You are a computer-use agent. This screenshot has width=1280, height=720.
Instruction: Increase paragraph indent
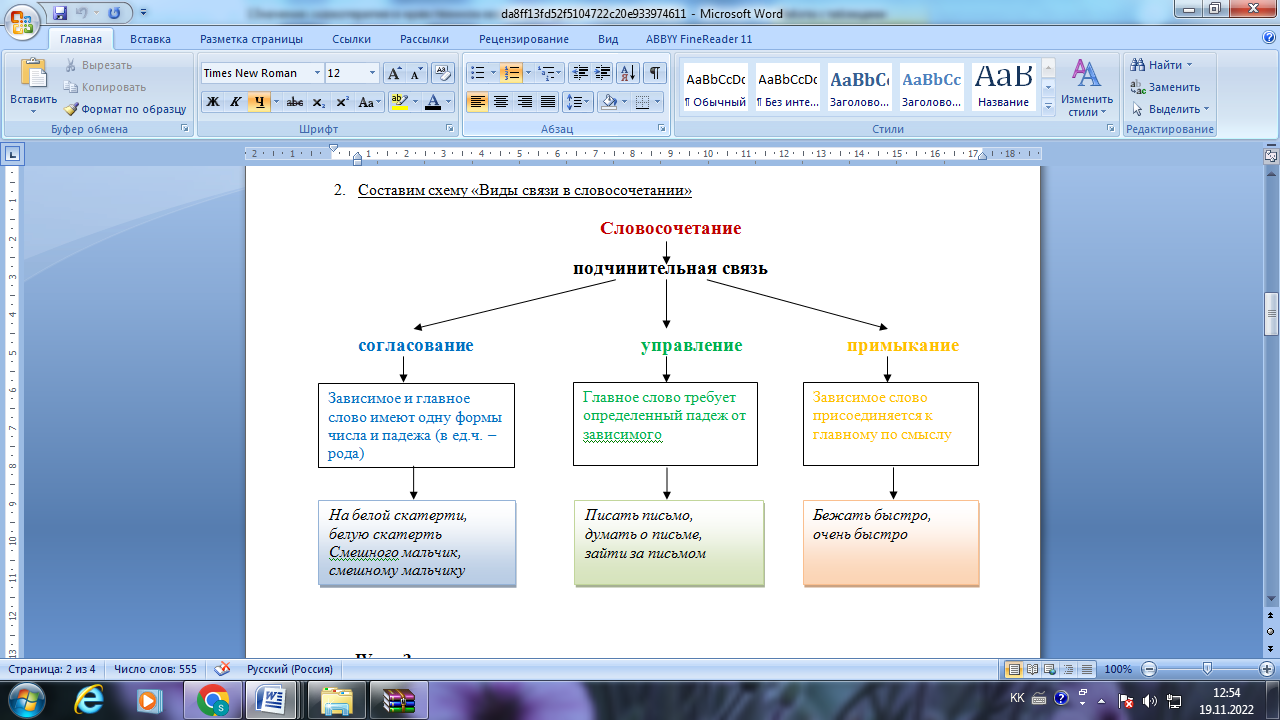coord(602,73)
